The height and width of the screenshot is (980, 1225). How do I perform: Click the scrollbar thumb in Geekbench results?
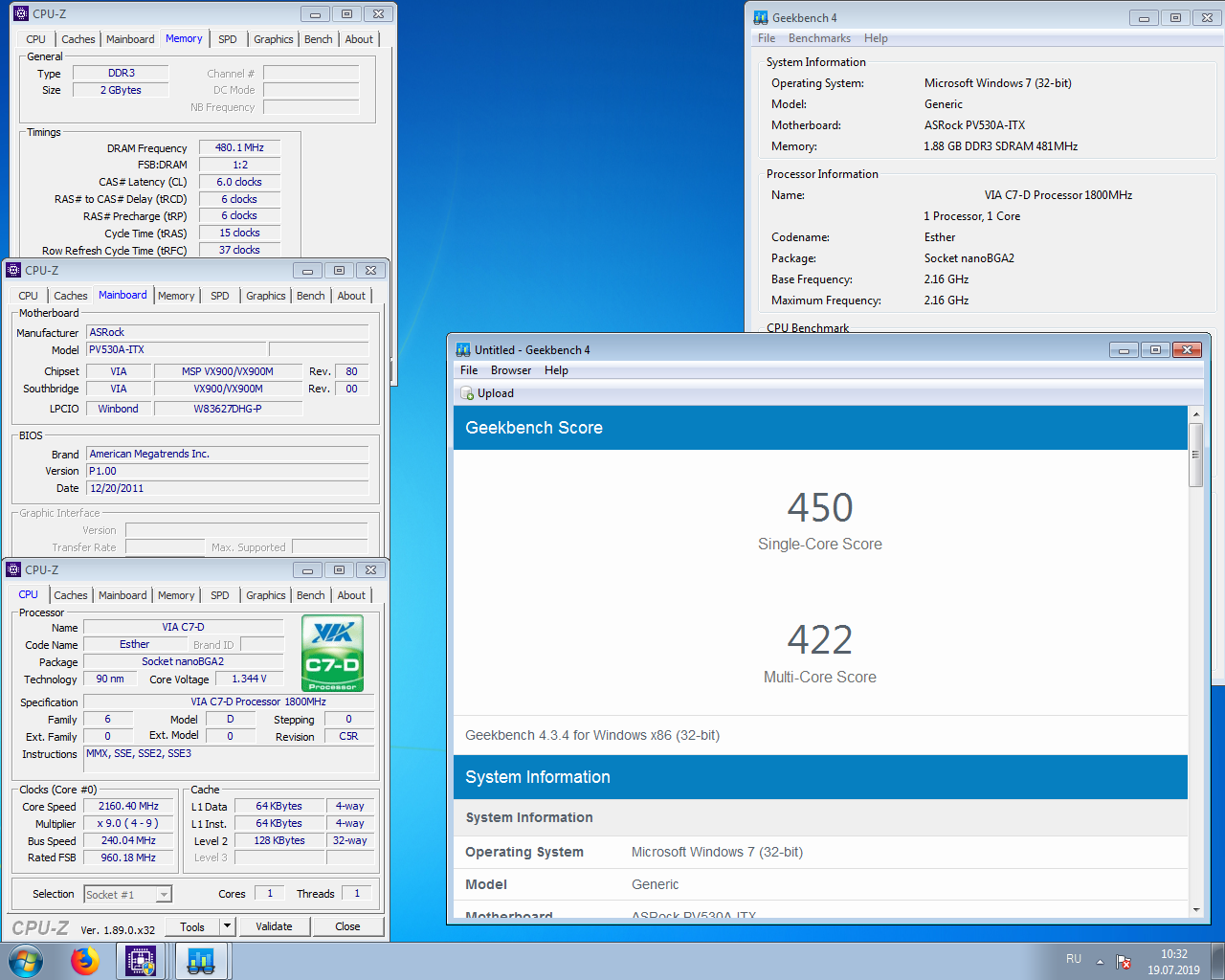pos(1195,455)
